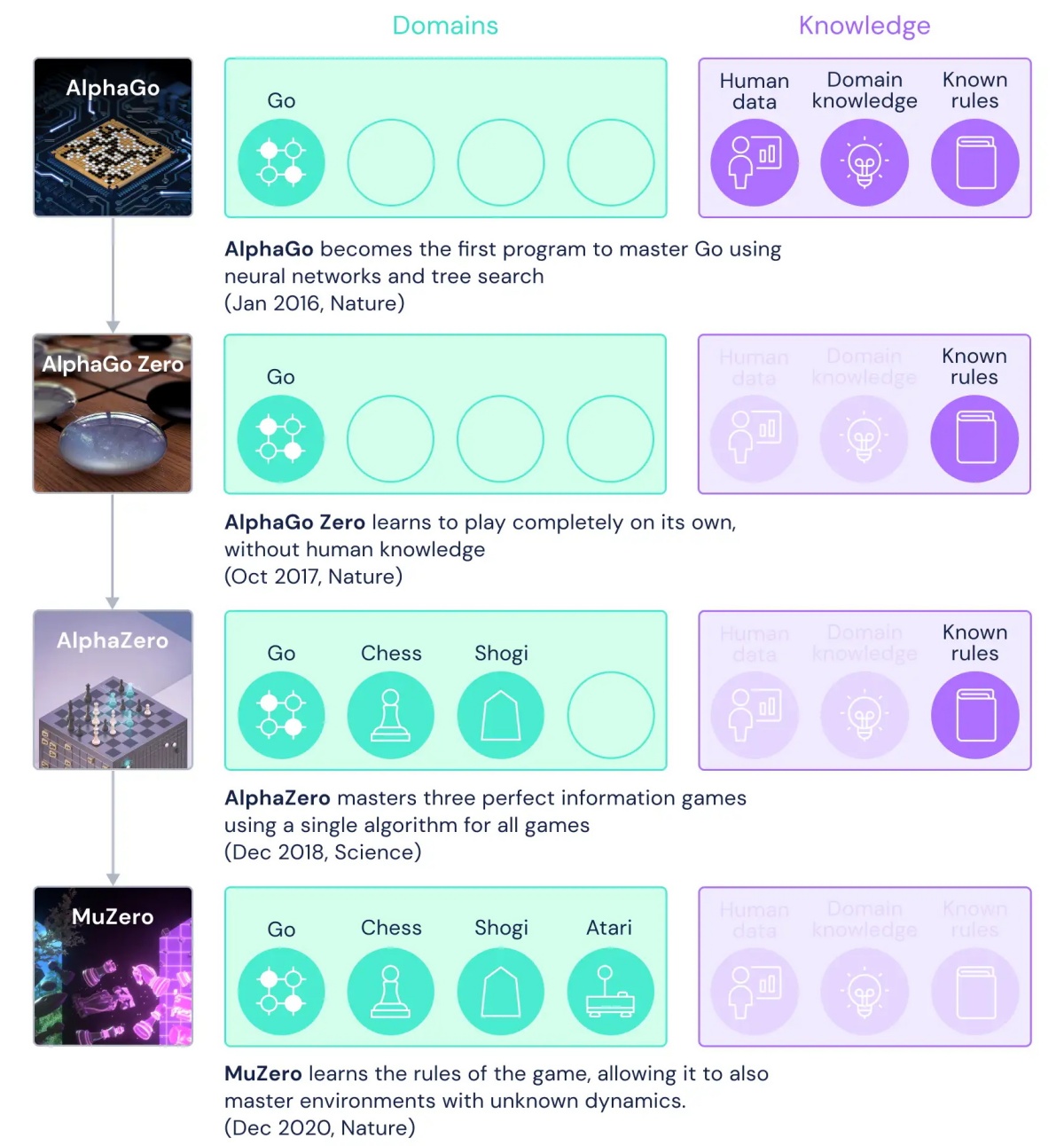1064x1146 pixels.
Task: Click the AlphaGo Zero thumbnail image
Action: (x=113, y=413)
